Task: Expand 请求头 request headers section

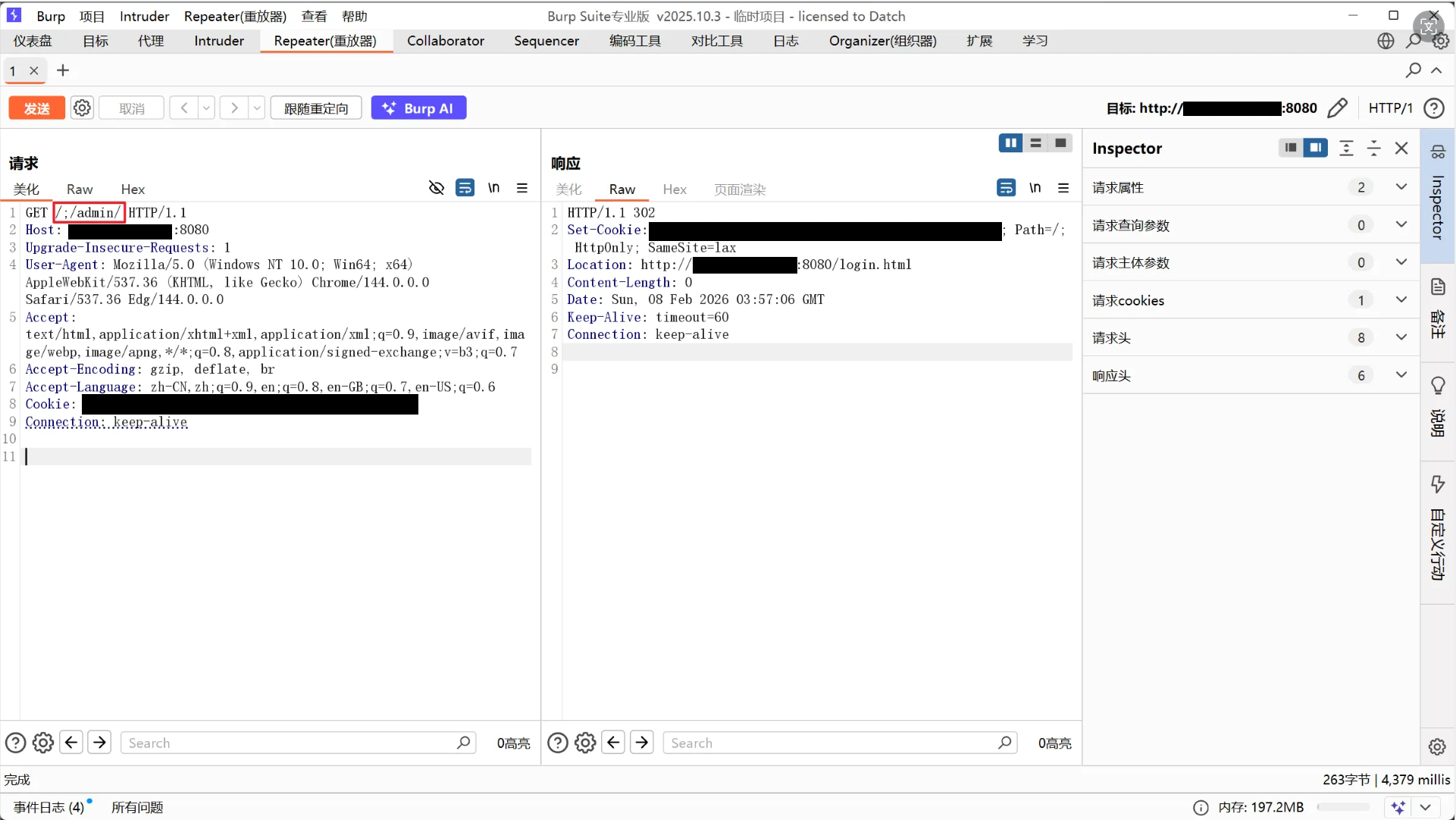Action: click(1251, 337)
